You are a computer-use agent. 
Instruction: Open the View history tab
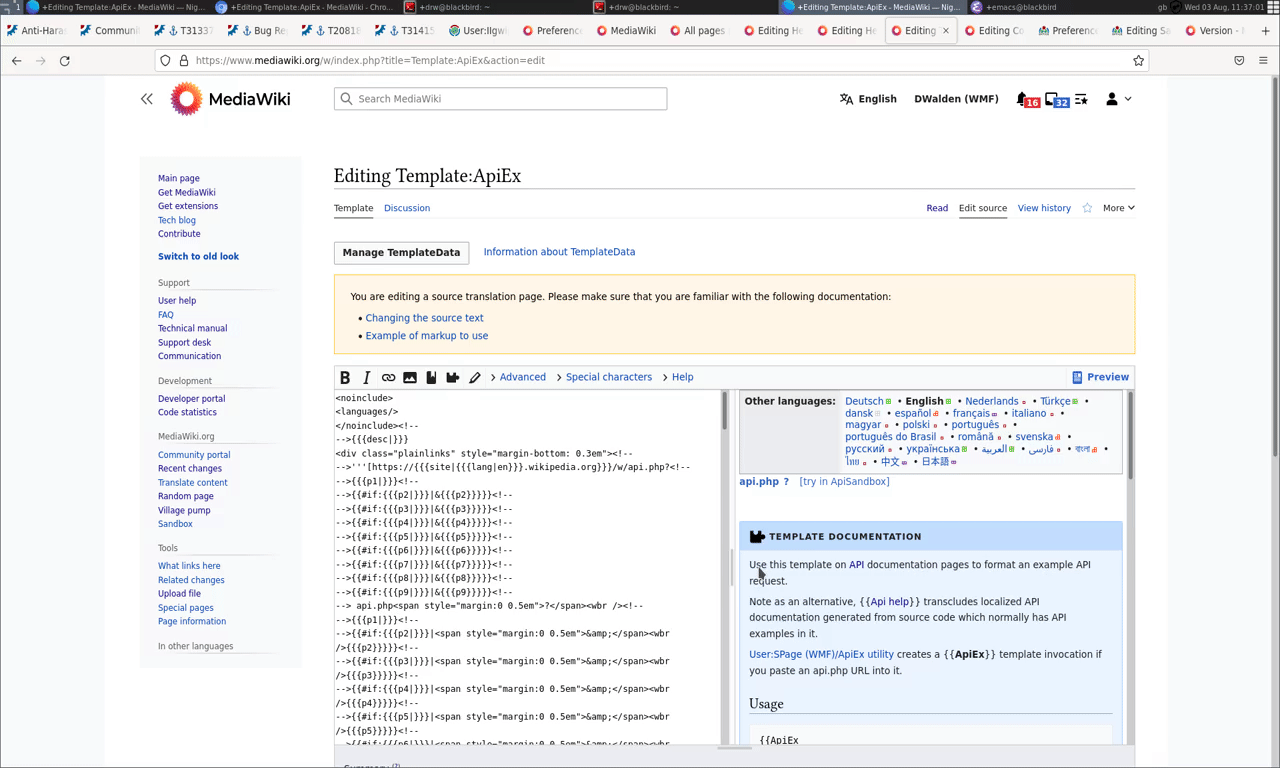pyautogui.click(x=1044, y=208)
